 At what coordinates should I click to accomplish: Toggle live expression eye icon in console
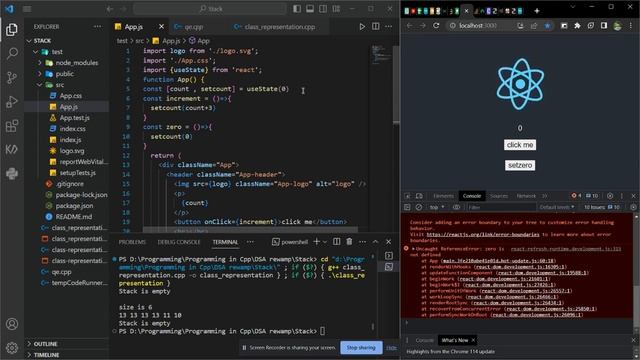[456, 207]
